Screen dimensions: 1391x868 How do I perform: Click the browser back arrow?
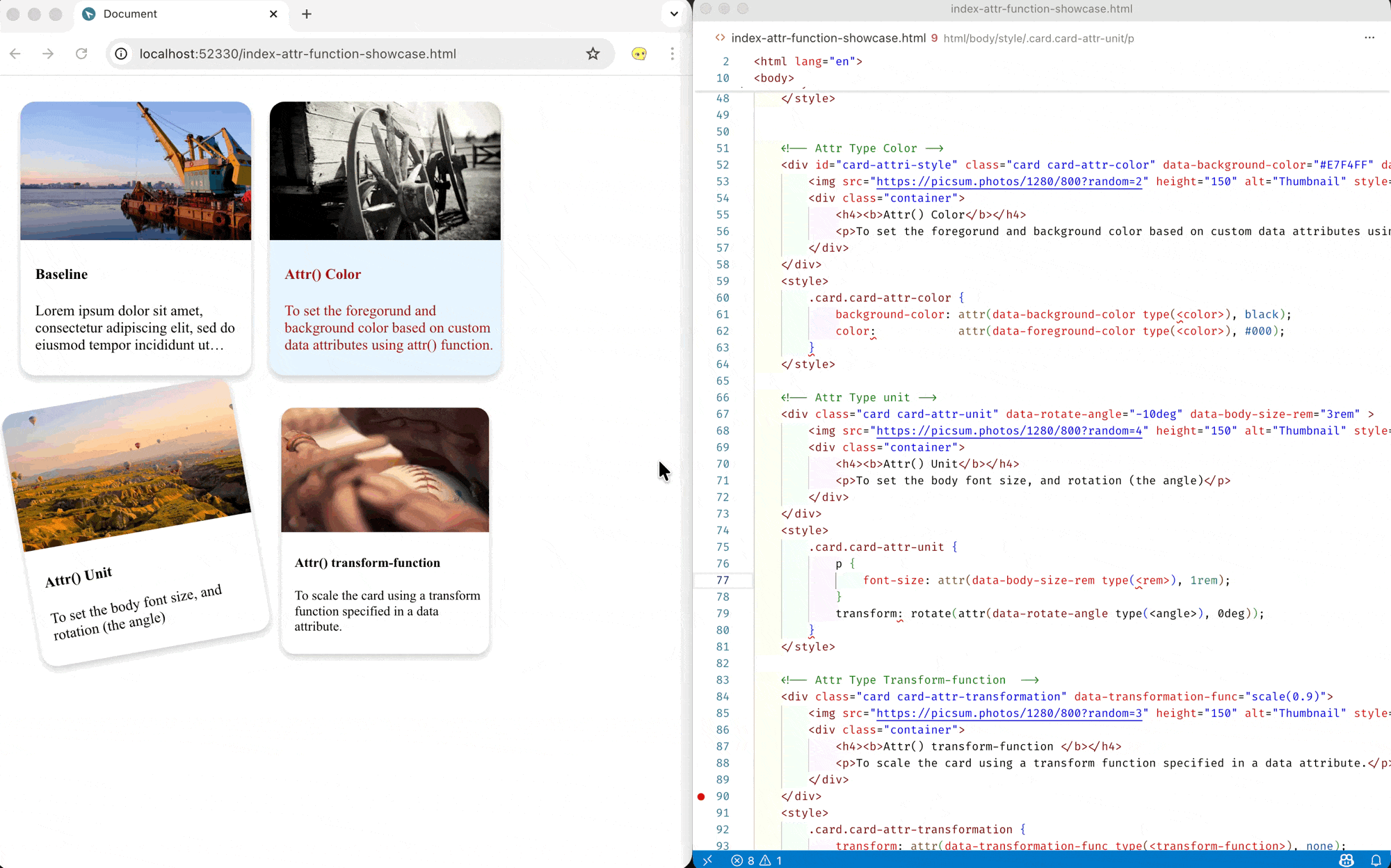pyautogui.click(x=15, y=54)
